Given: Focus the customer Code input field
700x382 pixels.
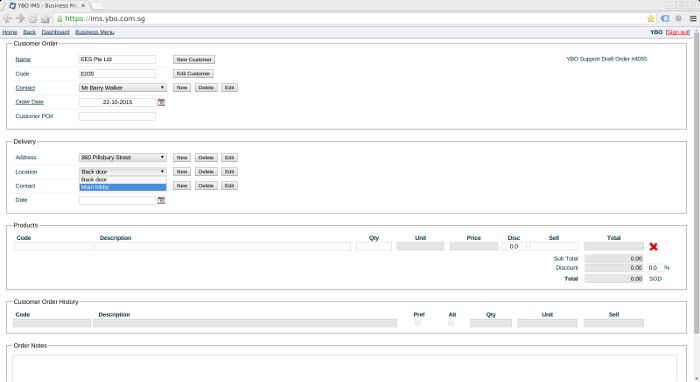Looking at the screenshot, I should point(117,74).
